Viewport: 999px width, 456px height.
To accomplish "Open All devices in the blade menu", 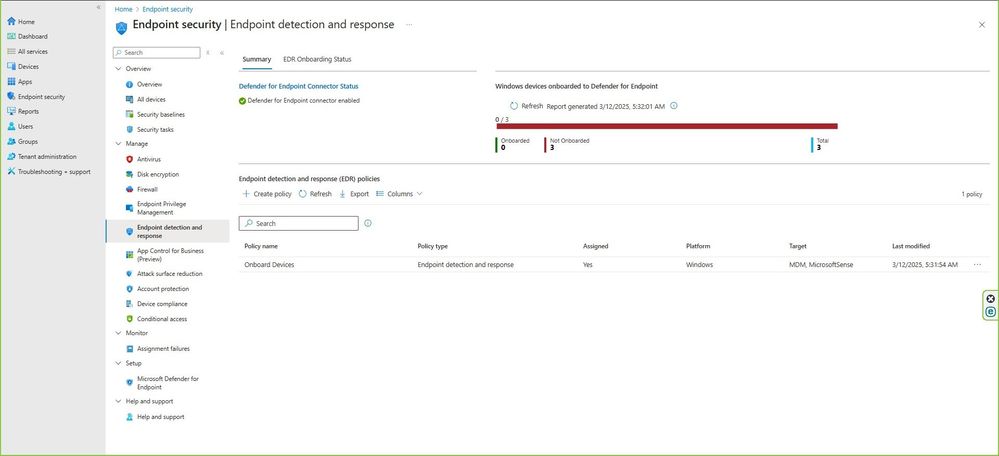I will [x=145, y=99].
